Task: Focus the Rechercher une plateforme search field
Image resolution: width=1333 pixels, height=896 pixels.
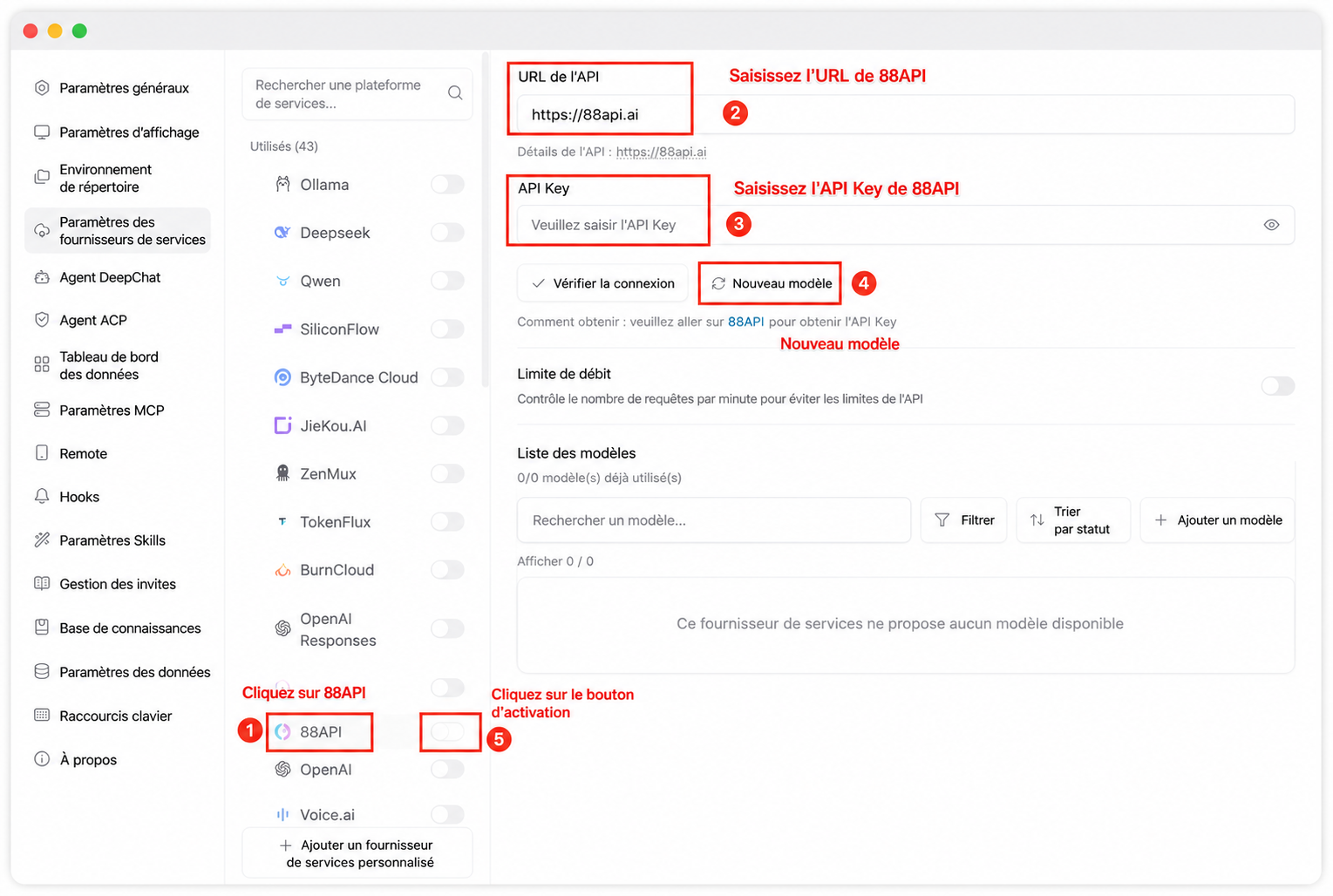Action: [x=357, y=94]
